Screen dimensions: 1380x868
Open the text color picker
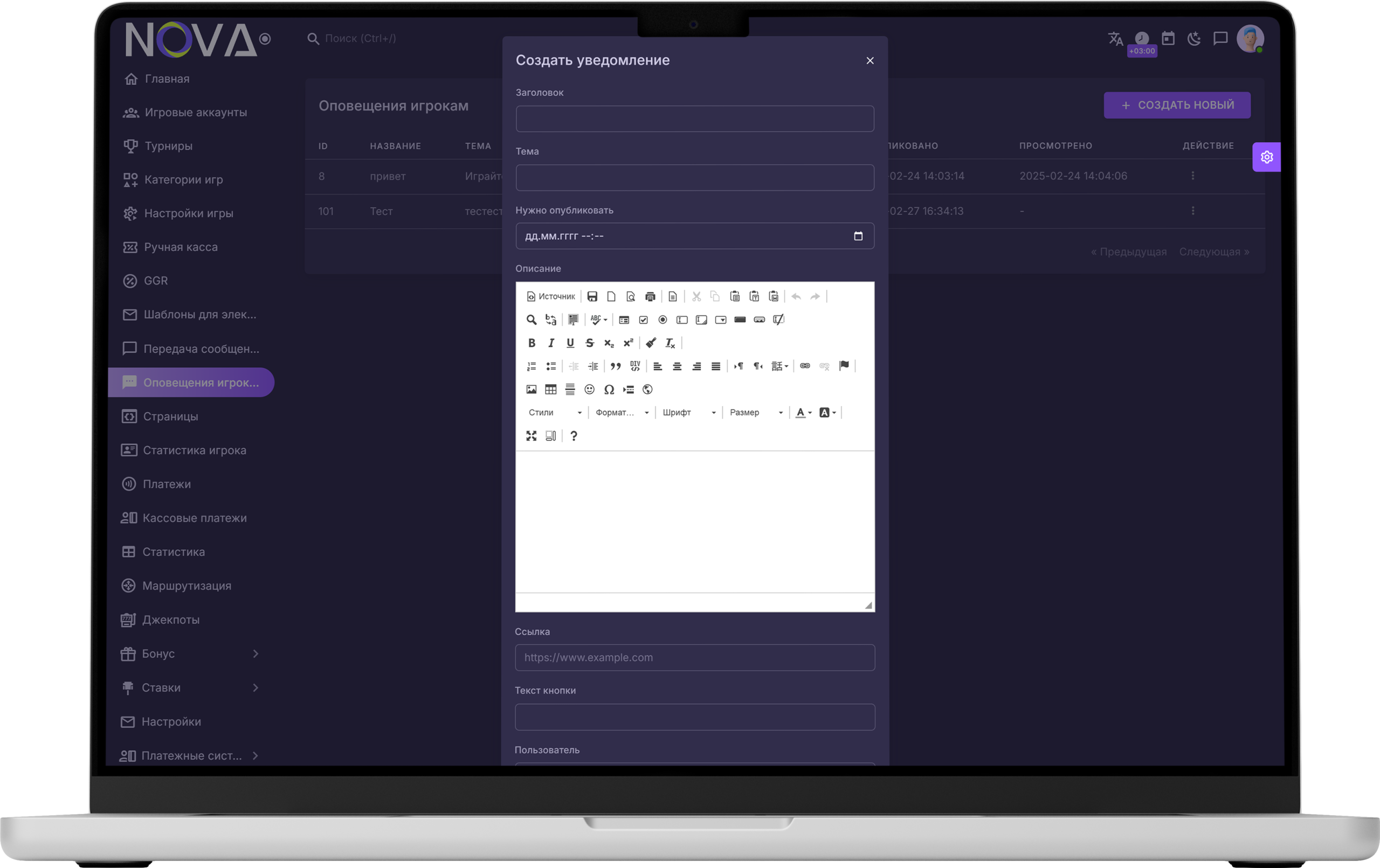(803, 413)
